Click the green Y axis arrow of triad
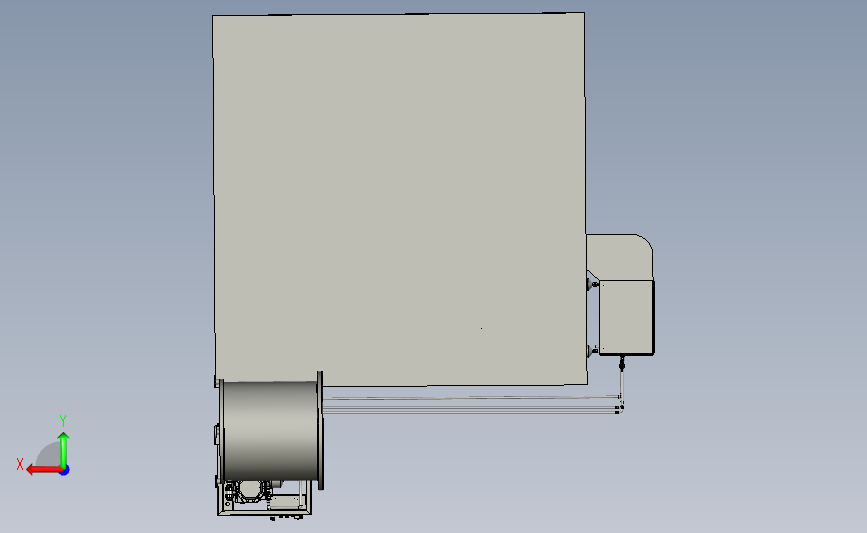Viewport: 867px width, 533px height. [64, 450]
